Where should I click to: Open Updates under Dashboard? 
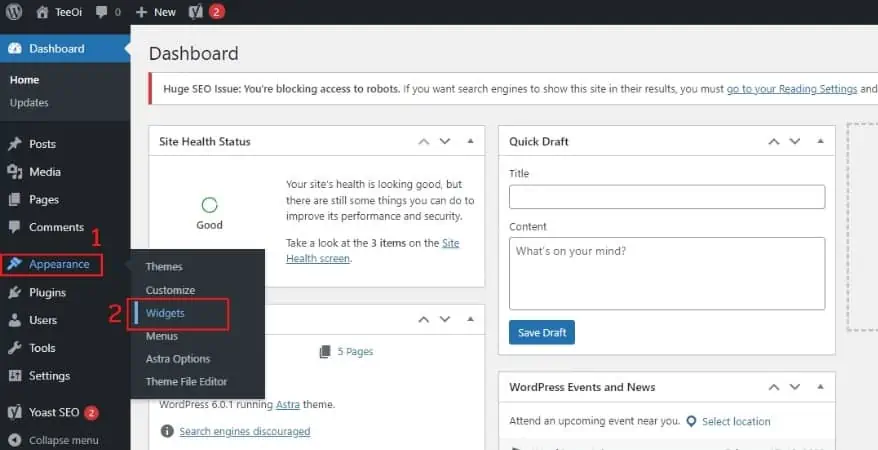coord(29,102)
